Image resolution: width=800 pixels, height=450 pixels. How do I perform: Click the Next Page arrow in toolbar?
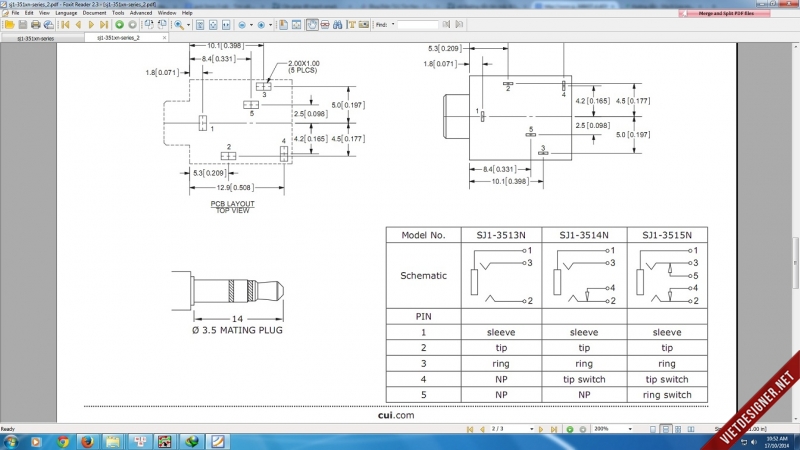(90, 23)
